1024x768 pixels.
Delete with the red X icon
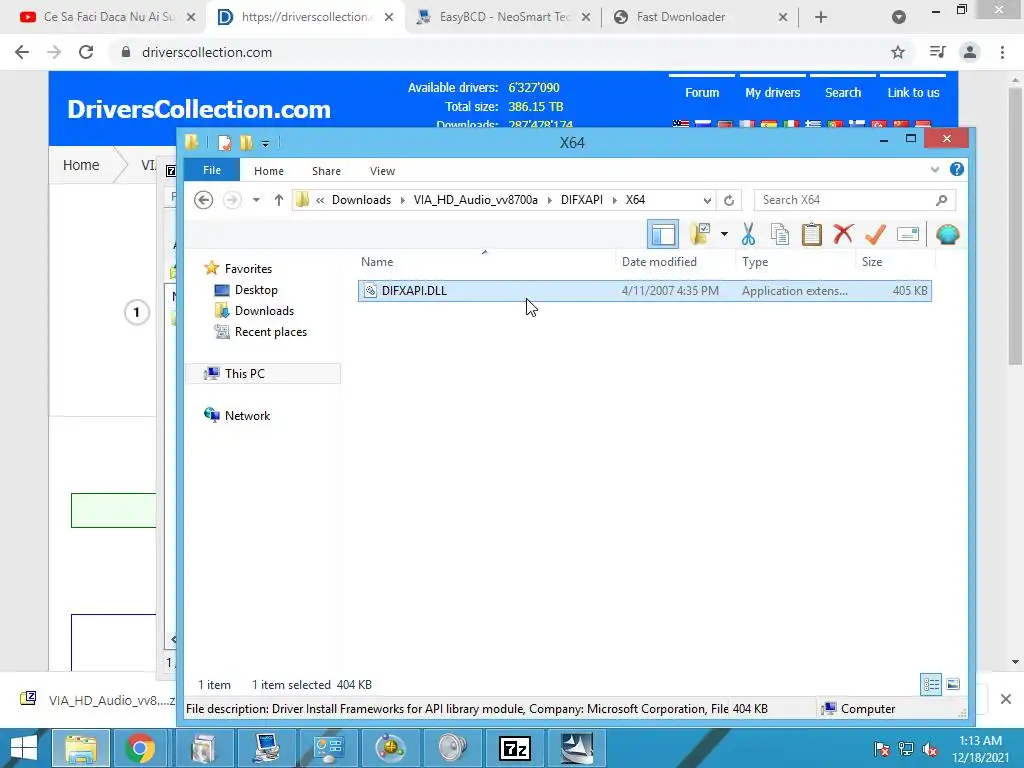click(x=843, y=234)
